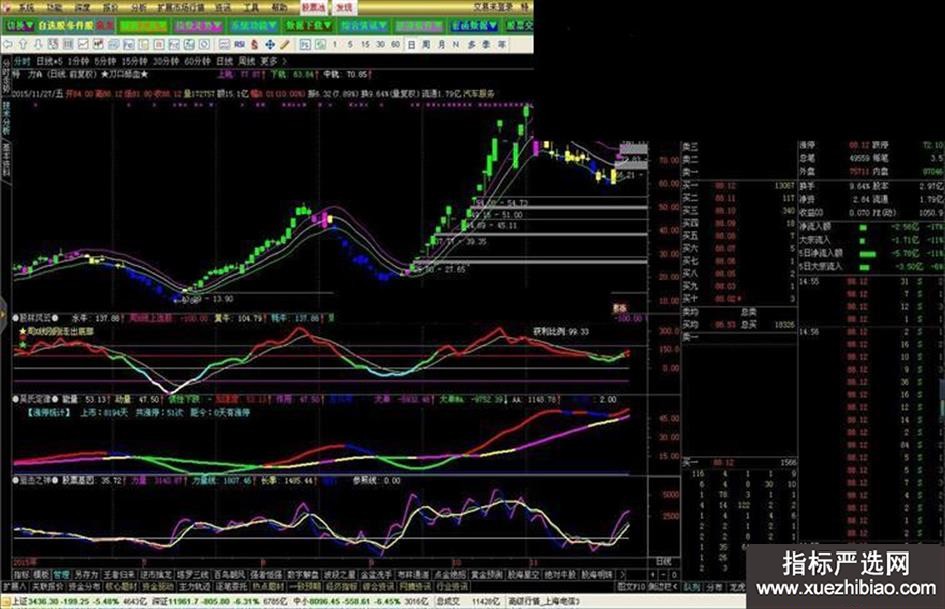Switch to 30-minute period button
The image size is (945, 609).
click(x=380, y=44)
